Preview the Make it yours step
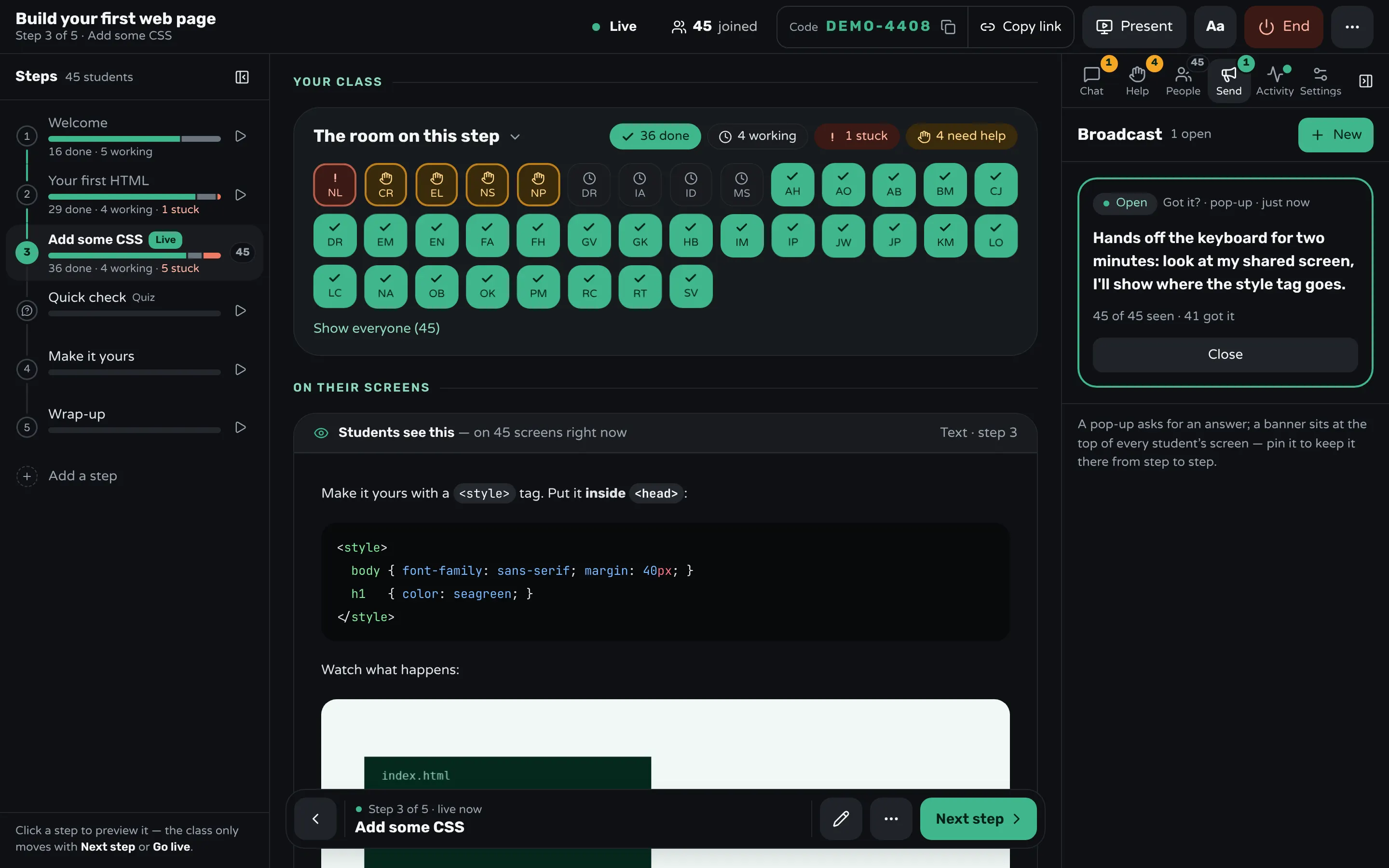 click(x=241, y=369)
